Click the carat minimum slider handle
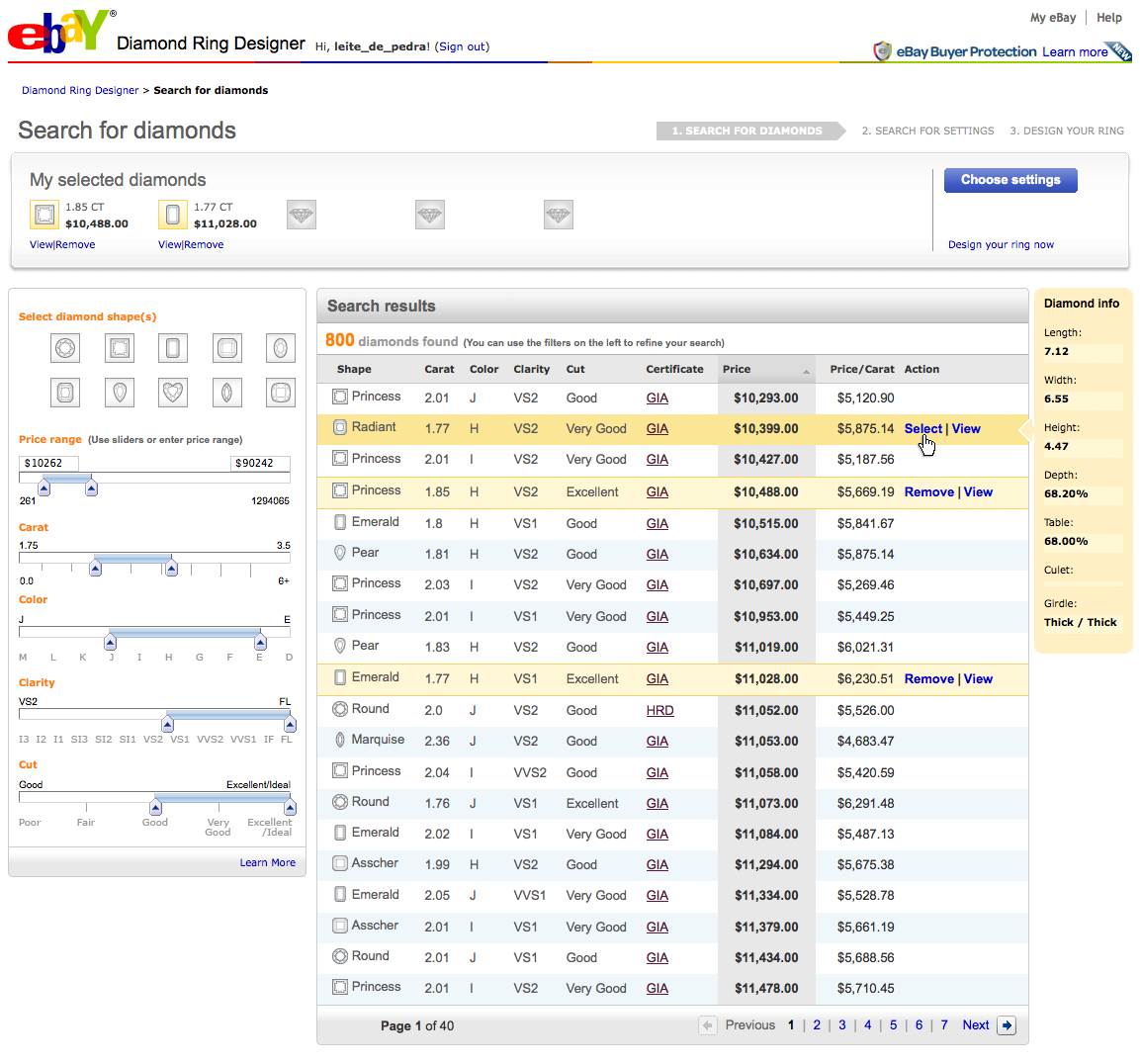 95,569
